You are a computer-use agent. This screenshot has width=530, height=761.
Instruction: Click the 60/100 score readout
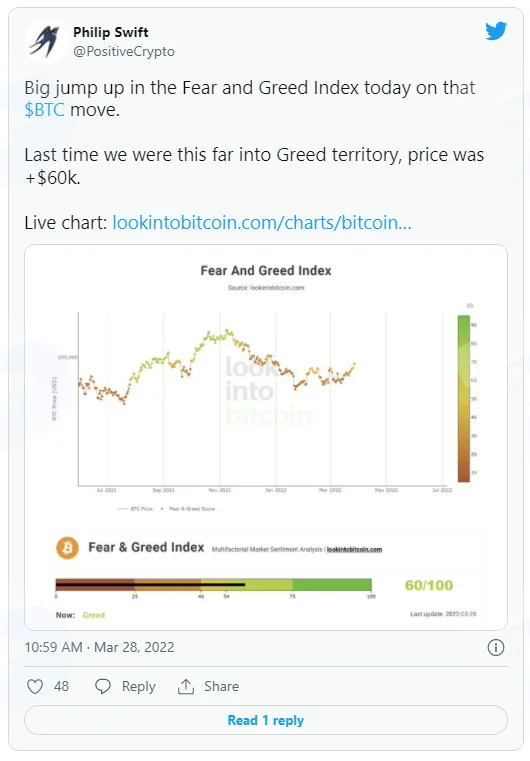[x=429, y=585]
